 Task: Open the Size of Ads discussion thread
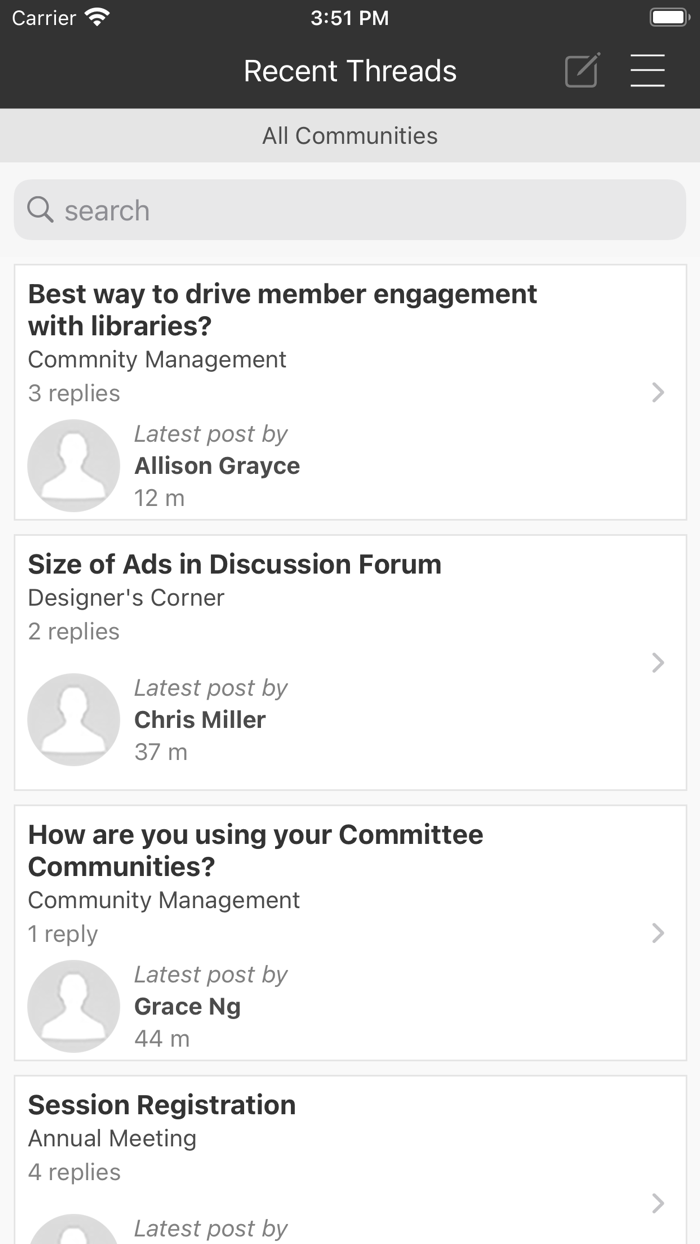(234, 564)
